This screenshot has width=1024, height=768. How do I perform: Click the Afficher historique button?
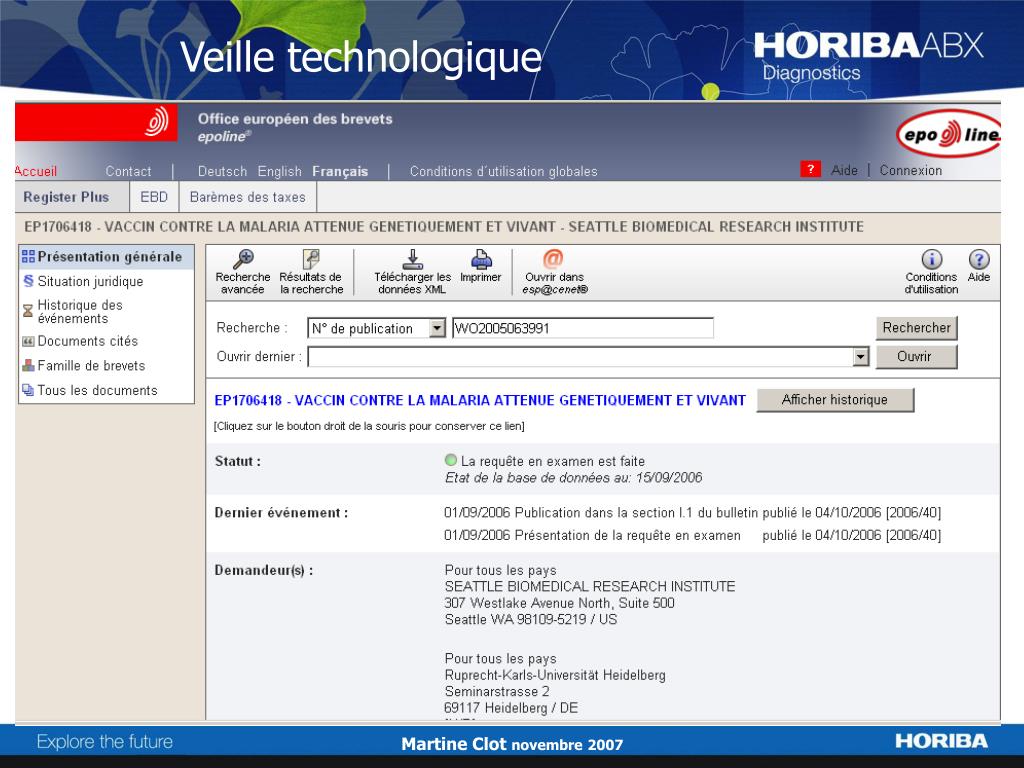tap(835, 400)
